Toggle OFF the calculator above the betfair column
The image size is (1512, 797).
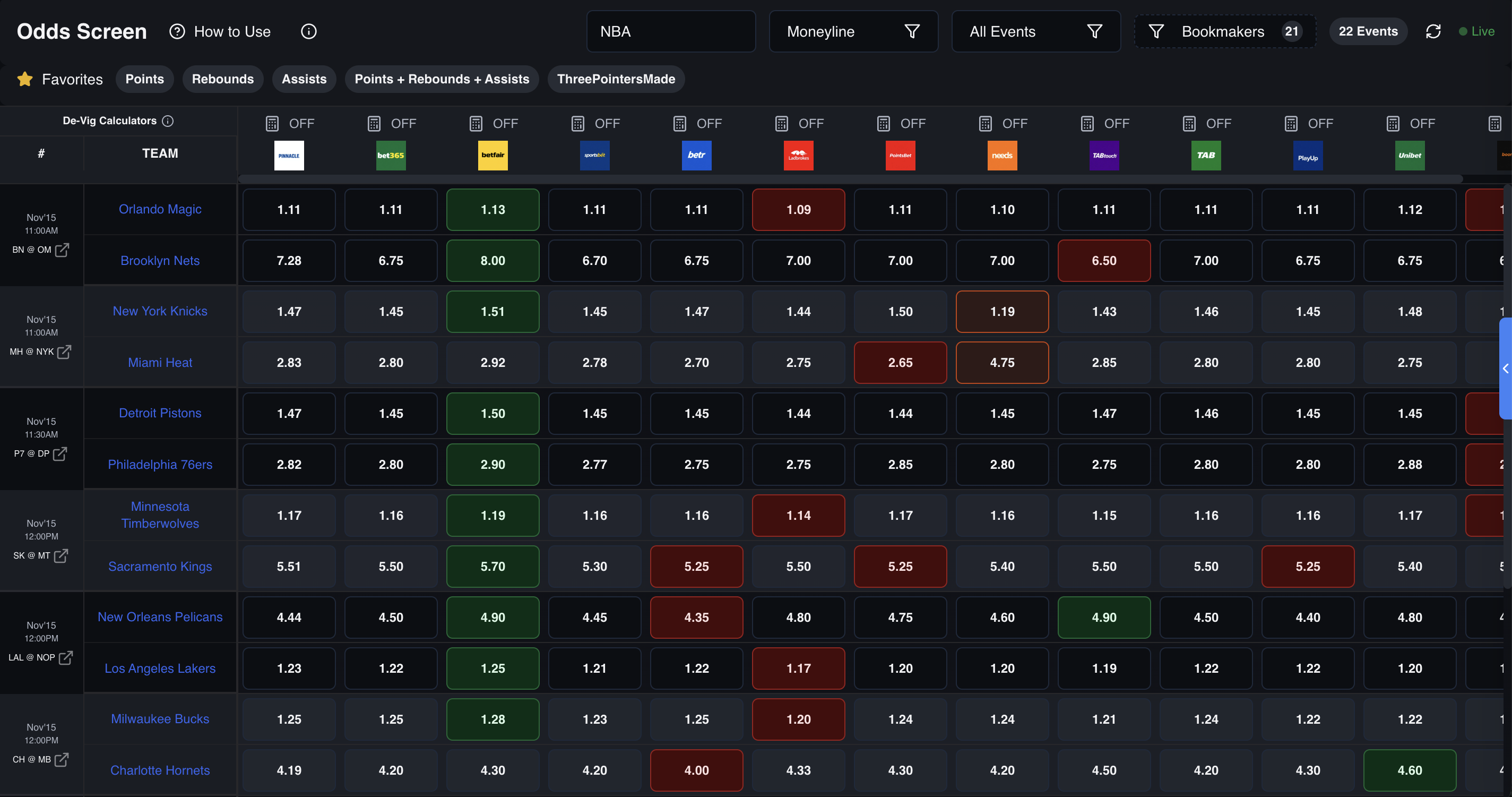pyautogui.click(x=476, y=123)
